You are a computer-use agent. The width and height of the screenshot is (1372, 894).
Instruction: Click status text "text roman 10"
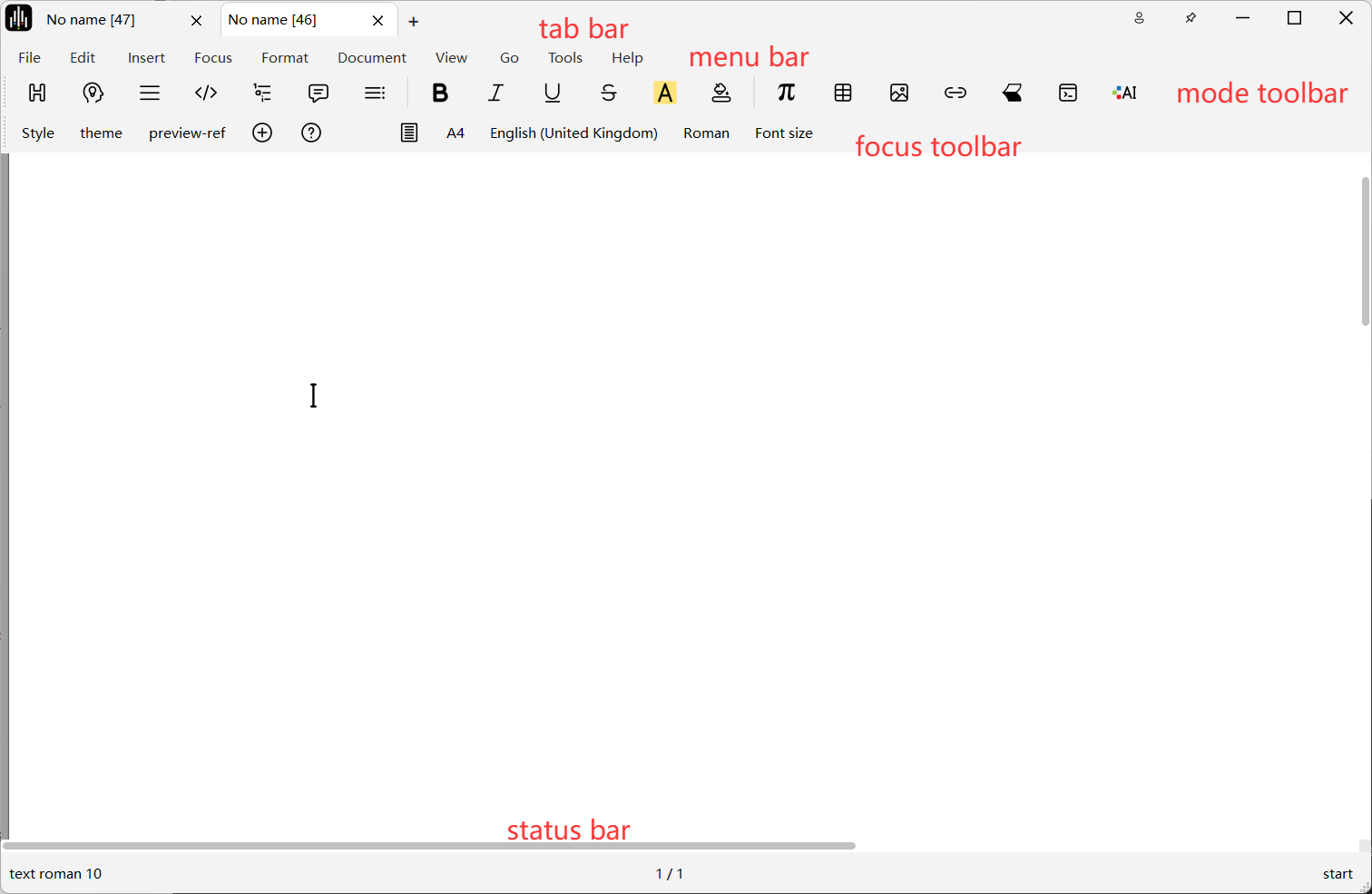coord(55,873)
